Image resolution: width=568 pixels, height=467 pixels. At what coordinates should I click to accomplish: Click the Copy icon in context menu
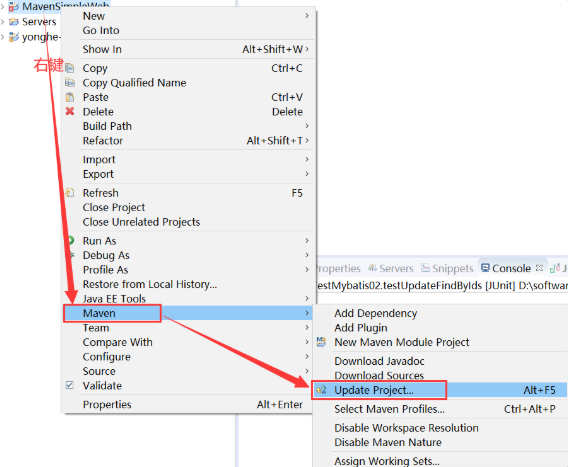(70, 68)
